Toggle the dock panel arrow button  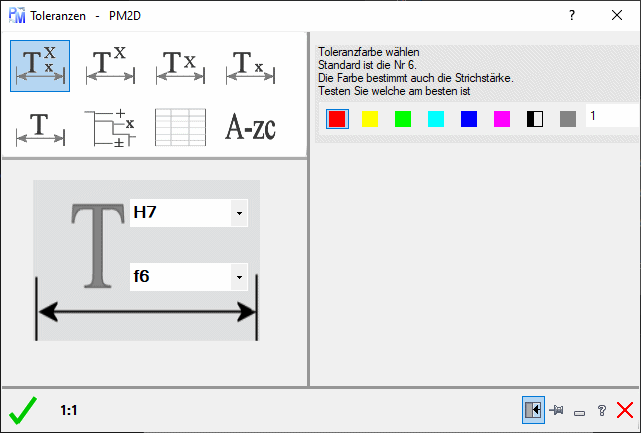tap(533, 410)
